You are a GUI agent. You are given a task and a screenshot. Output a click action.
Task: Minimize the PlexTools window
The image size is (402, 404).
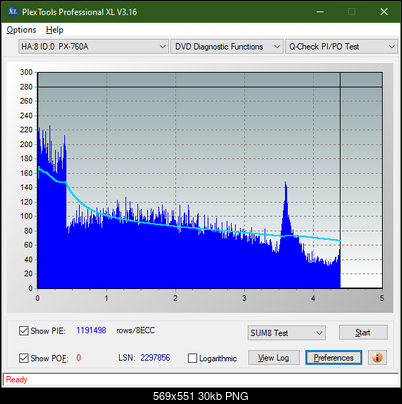(320, 12)
